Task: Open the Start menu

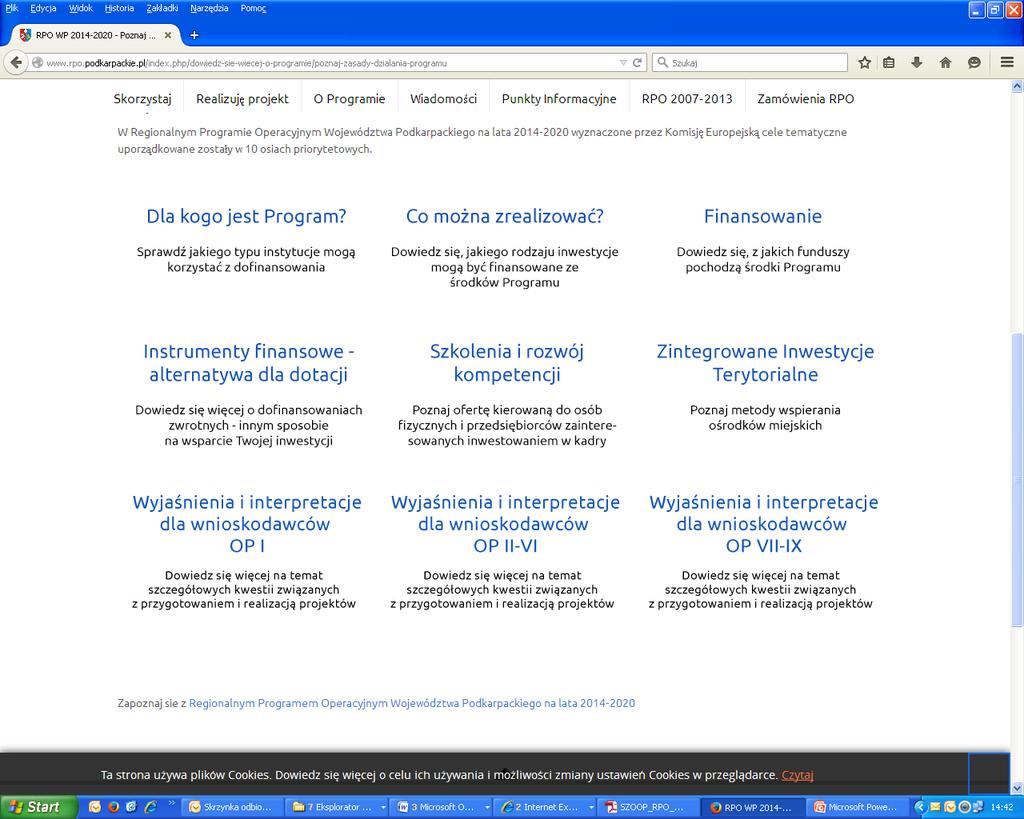Action: click(x=39, y=807)
